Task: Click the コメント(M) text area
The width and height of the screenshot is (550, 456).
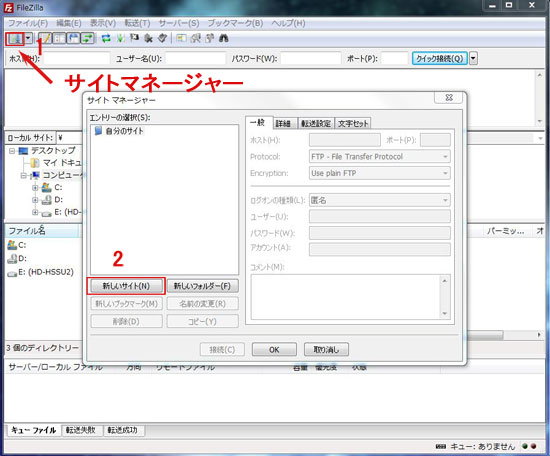Action: tap(346, 297)
